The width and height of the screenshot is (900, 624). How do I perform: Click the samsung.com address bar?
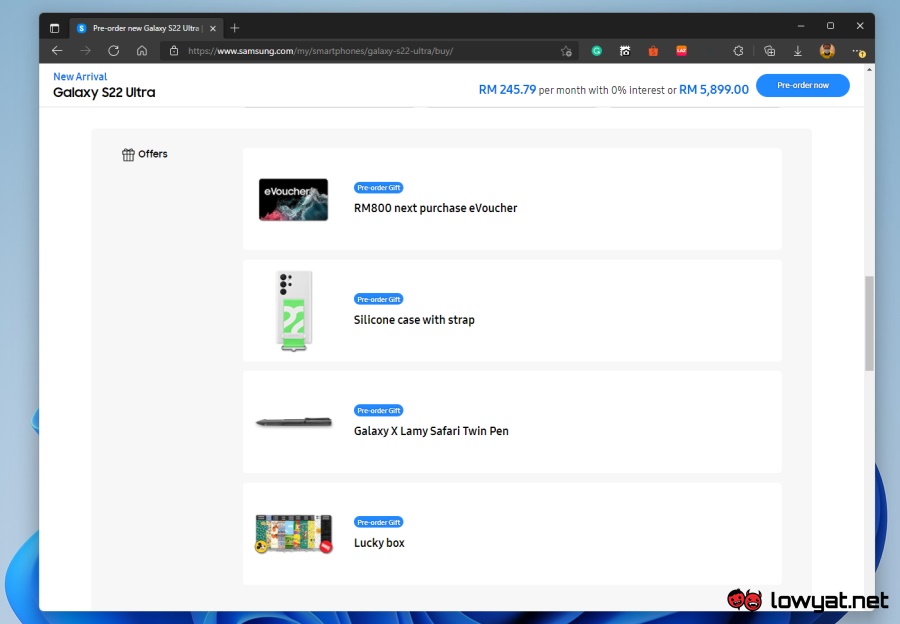click(360, 51)
